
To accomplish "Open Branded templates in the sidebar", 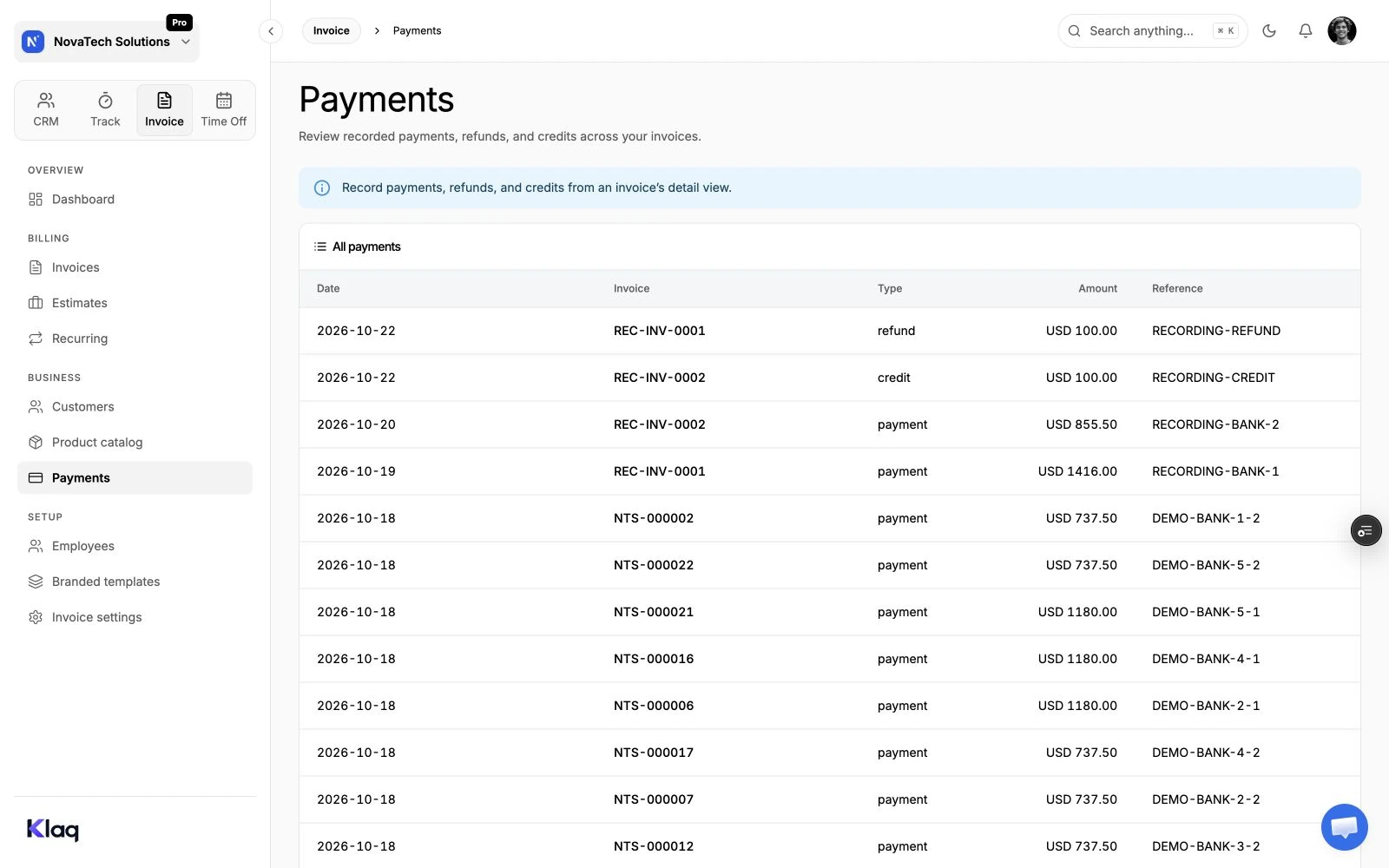I will [x=135, y=582].
